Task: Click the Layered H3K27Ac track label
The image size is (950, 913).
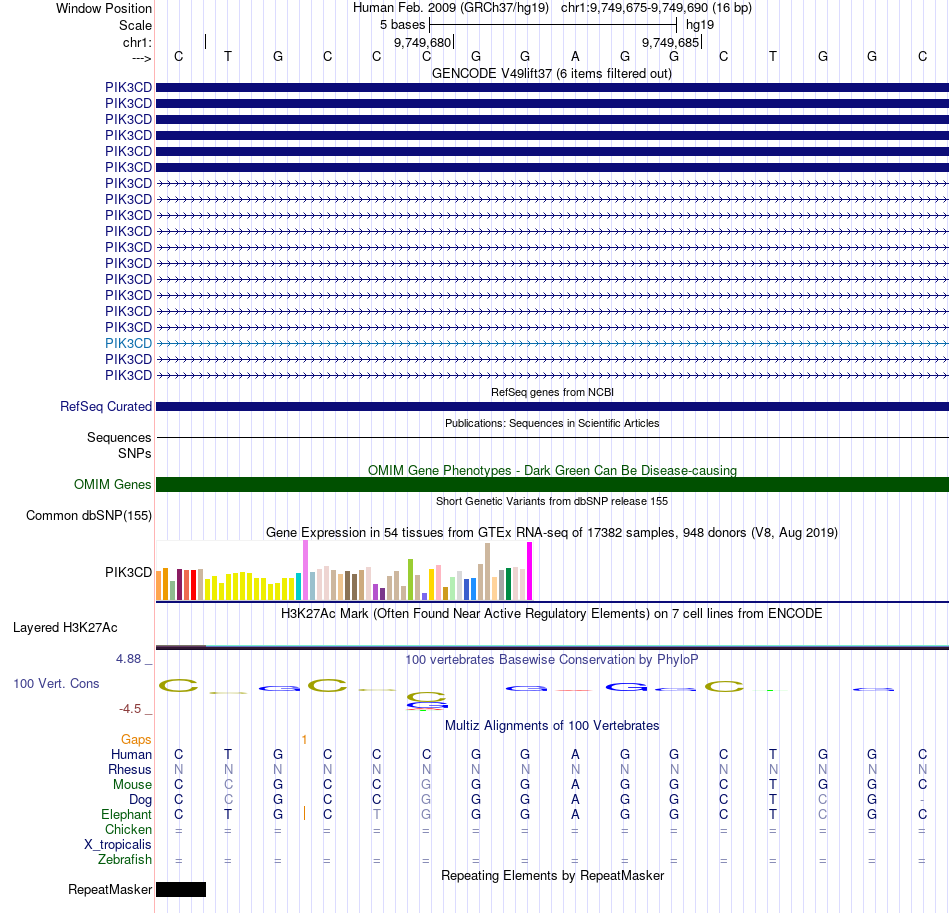Action: pos(65,628)
